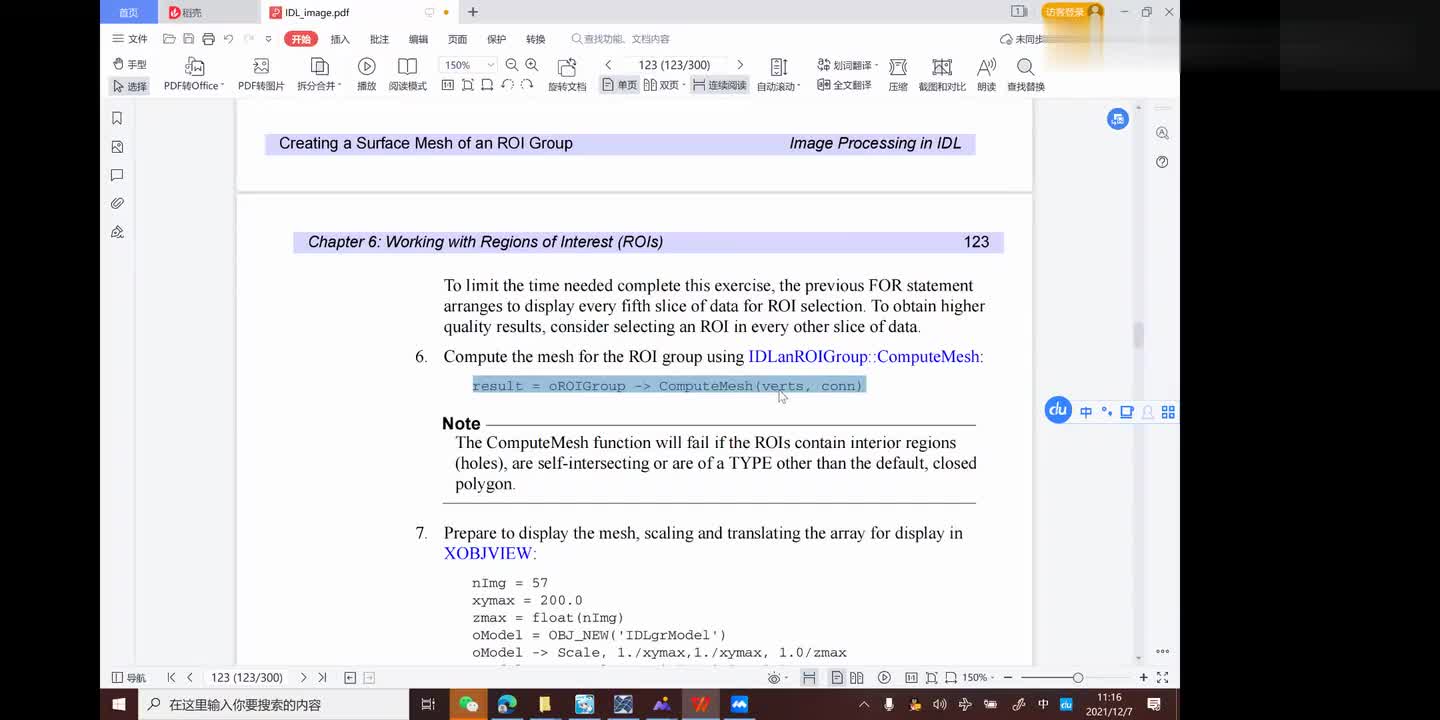This screenshot has height=720, width=1440.
Task: Open the Insert (插入) ribbon tab
Action: click(340, 39)
